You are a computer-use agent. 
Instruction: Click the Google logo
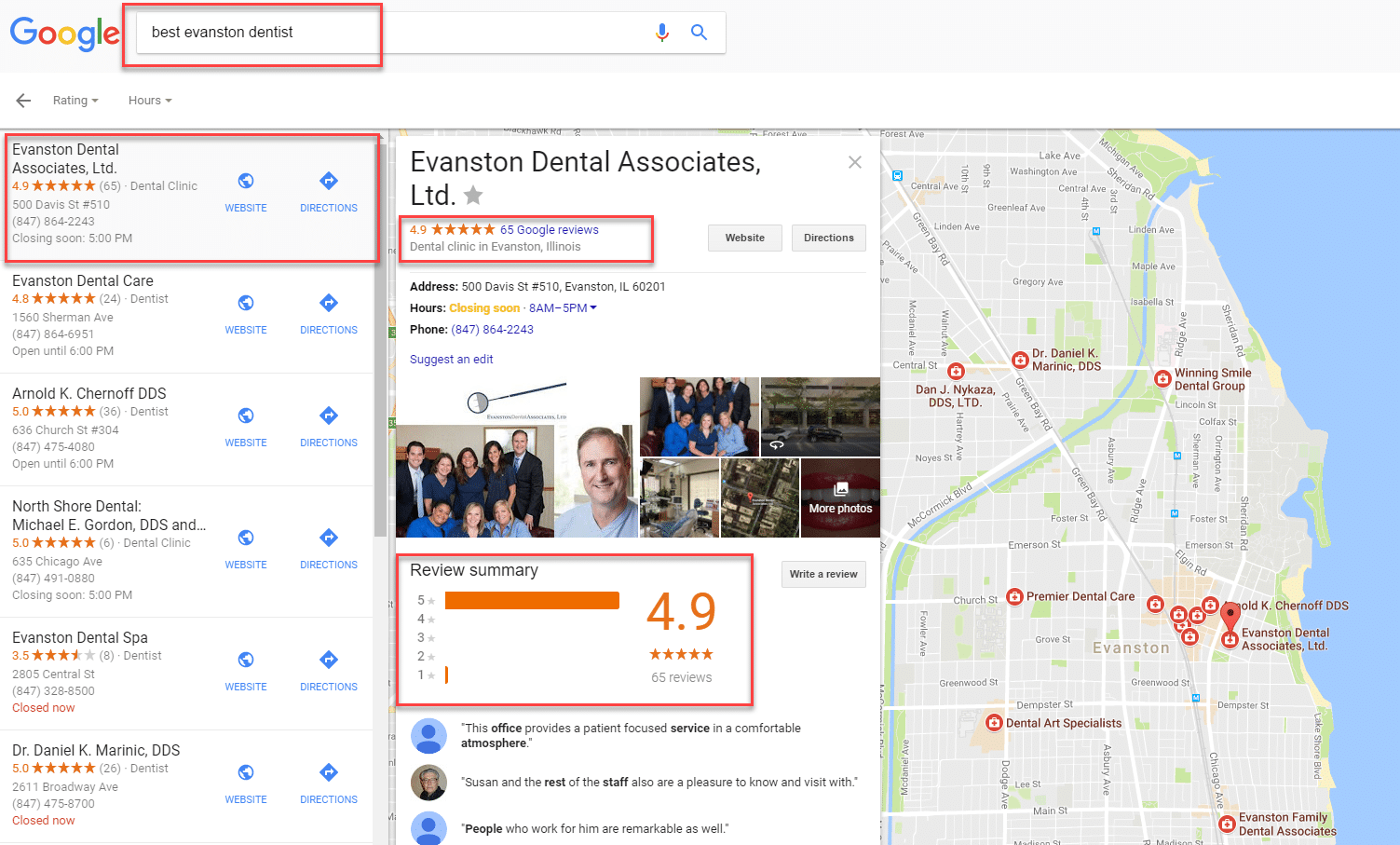(x=64, y=34)
